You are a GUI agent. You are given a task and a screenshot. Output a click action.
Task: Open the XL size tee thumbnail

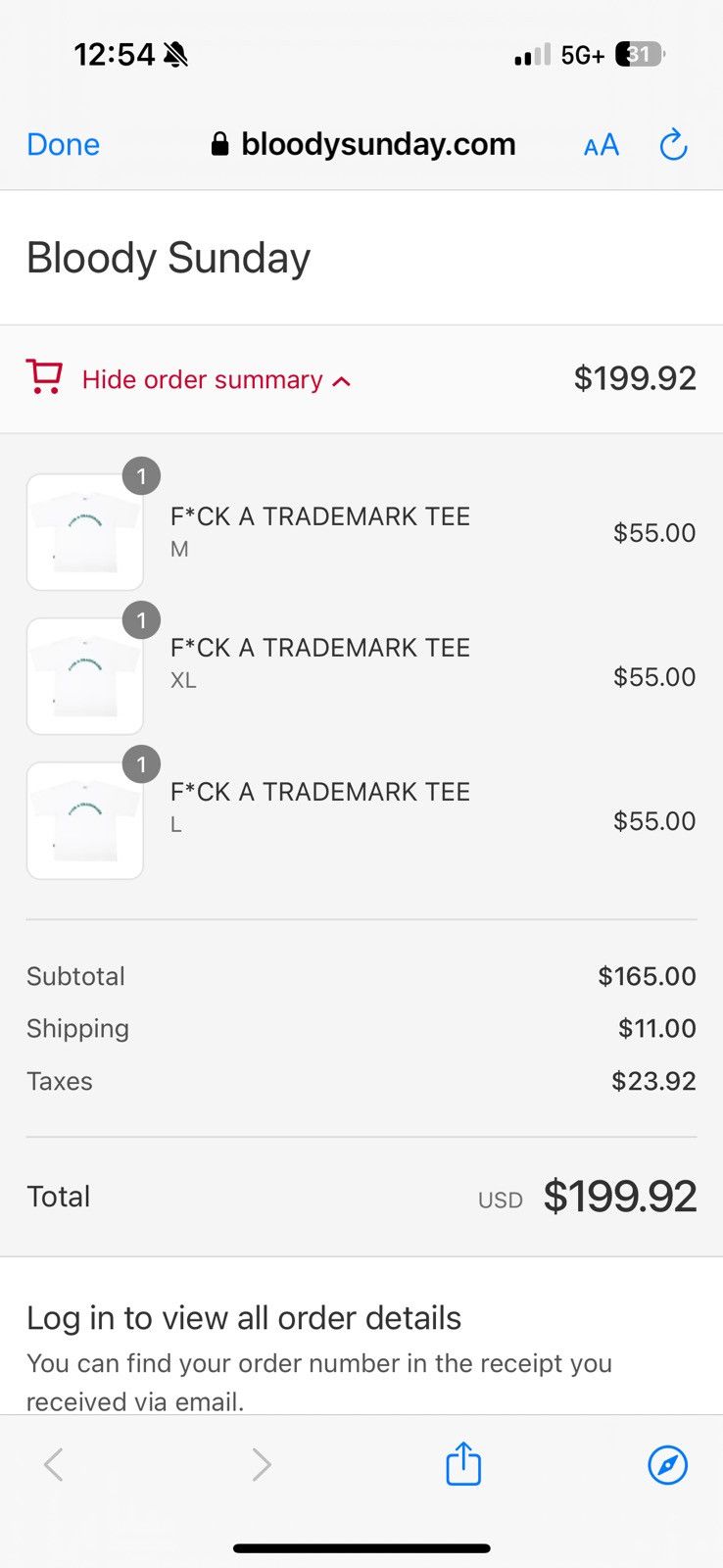pos(85,676)
